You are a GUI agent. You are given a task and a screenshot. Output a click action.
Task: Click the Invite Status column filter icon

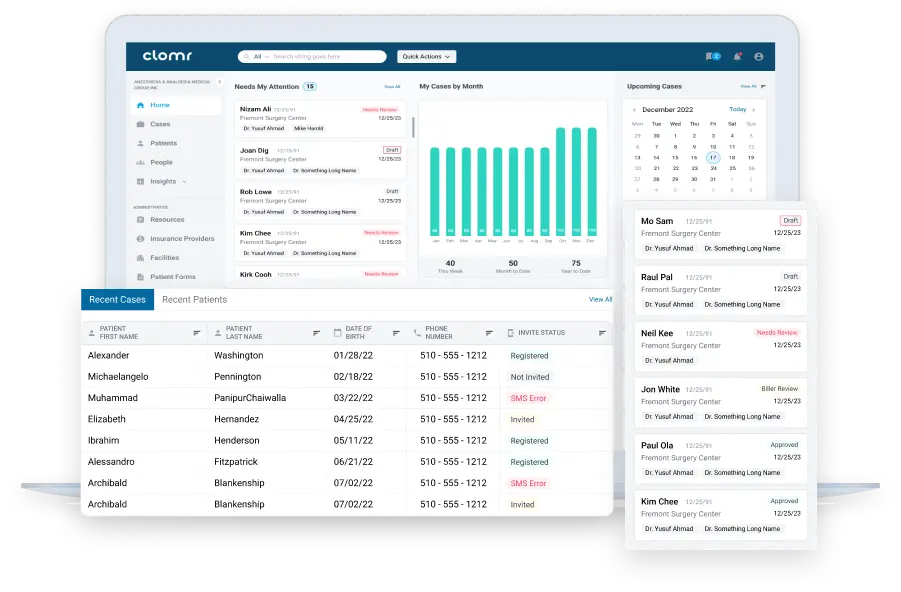[x=603, y=333]
